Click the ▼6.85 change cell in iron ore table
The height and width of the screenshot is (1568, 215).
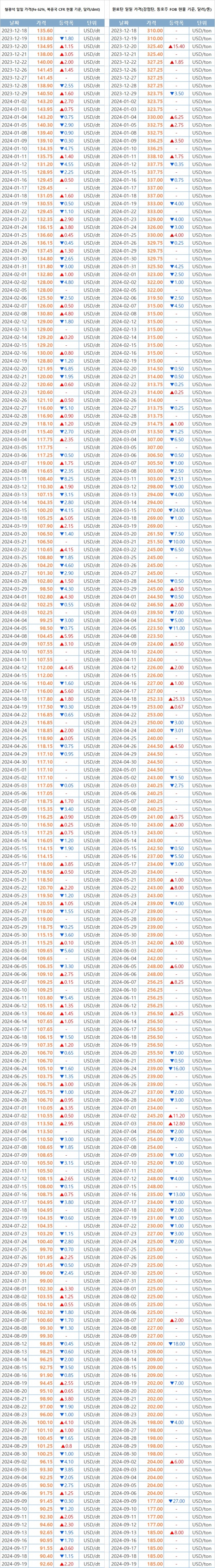66,368
